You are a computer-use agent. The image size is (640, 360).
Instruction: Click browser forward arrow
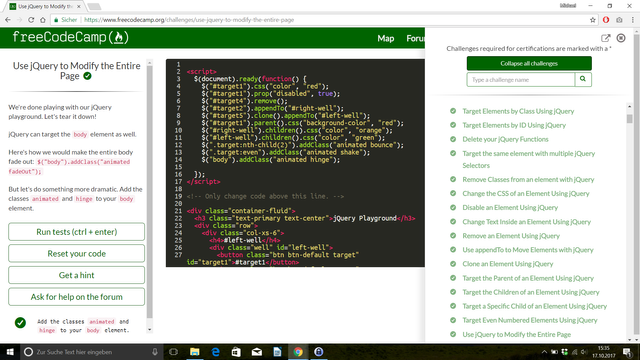point(19,20)
